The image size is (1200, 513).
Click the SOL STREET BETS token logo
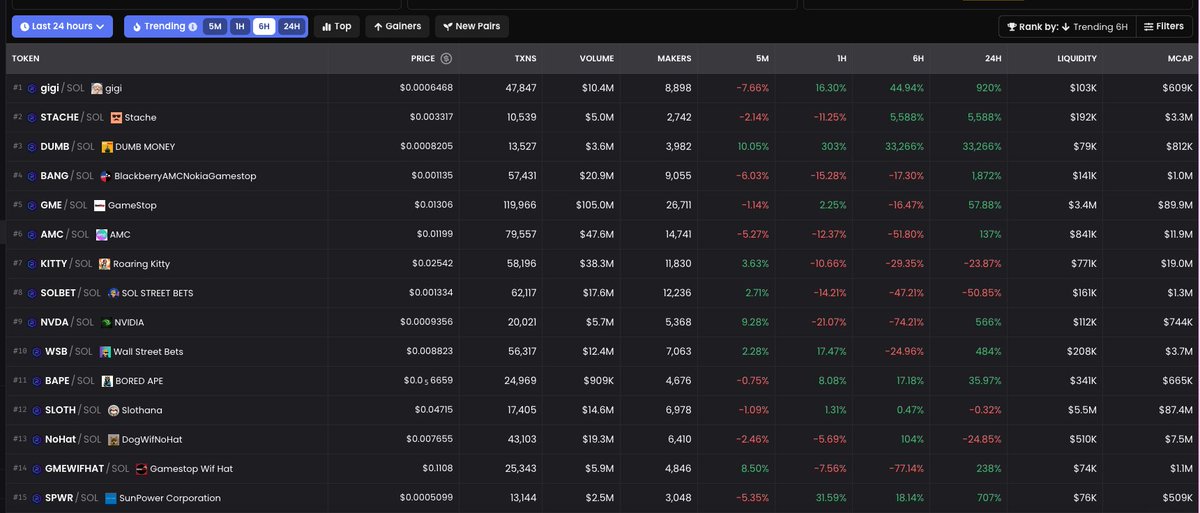[x=113, y=293]
